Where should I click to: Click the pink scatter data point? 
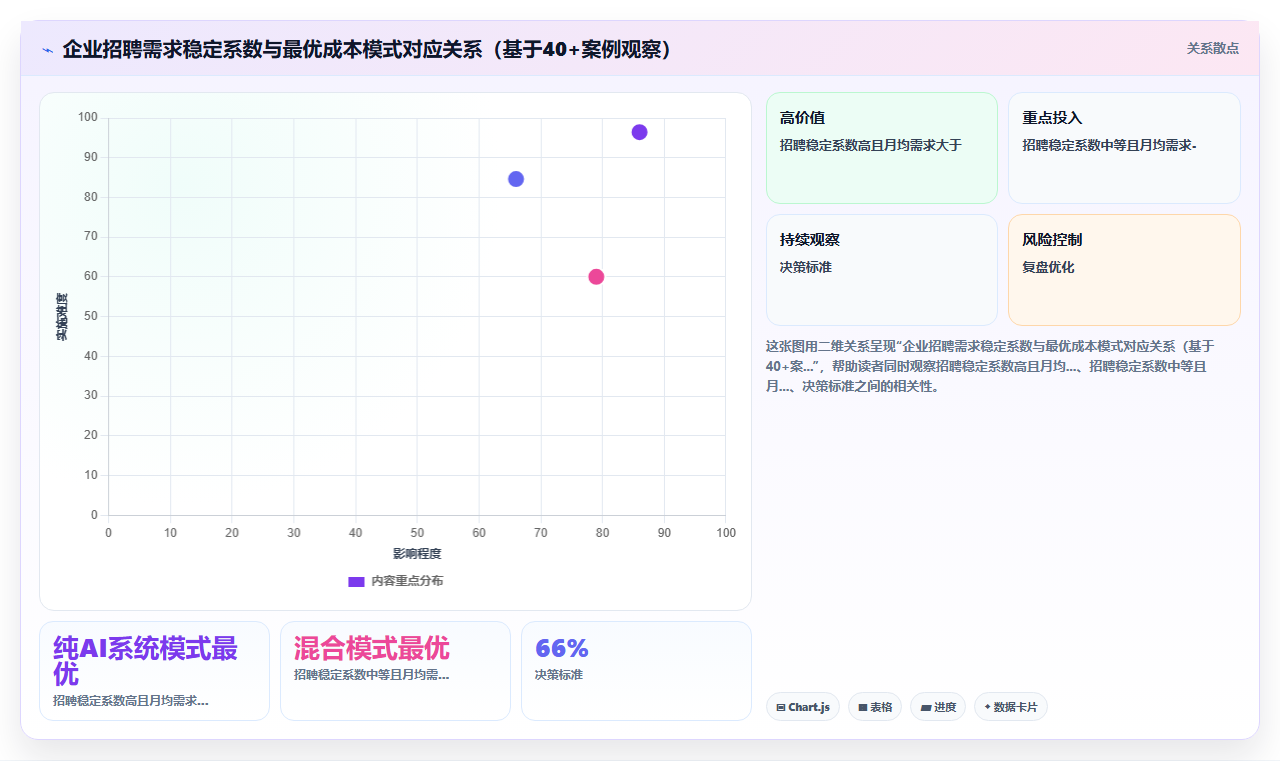click(596, 277)
